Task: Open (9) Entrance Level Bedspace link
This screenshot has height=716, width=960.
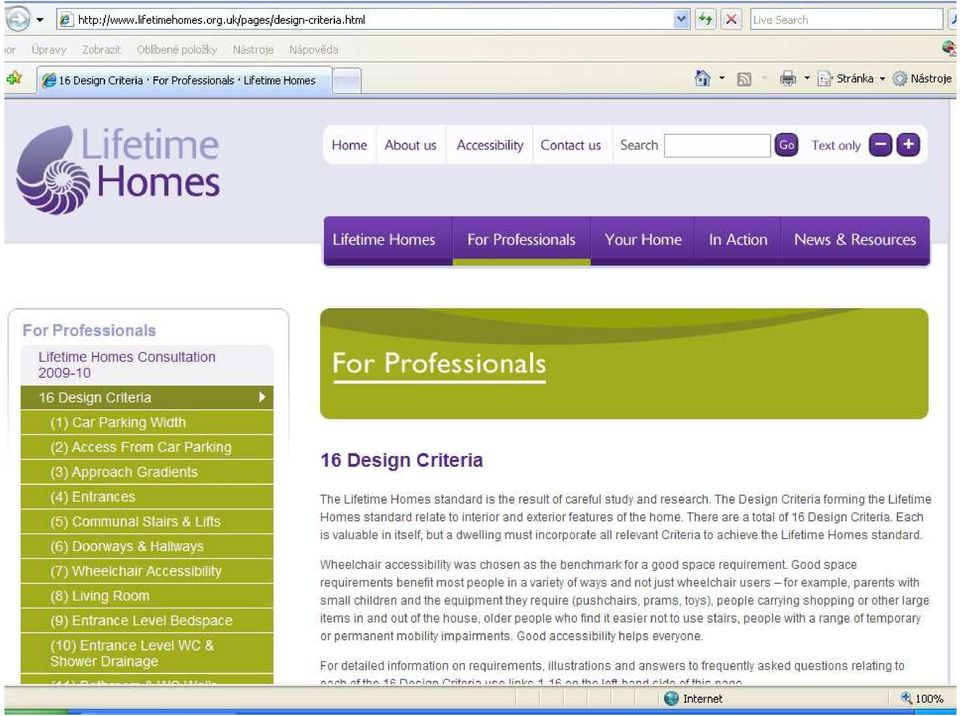Action: click(x=147, y=620)
